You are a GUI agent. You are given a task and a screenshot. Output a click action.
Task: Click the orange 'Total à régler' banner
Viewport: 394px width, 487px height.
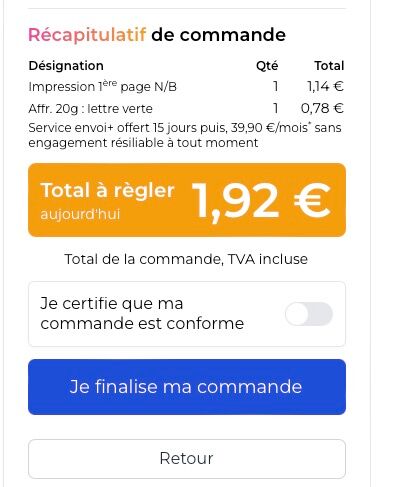pyautogui.click(x=187, y=200)
